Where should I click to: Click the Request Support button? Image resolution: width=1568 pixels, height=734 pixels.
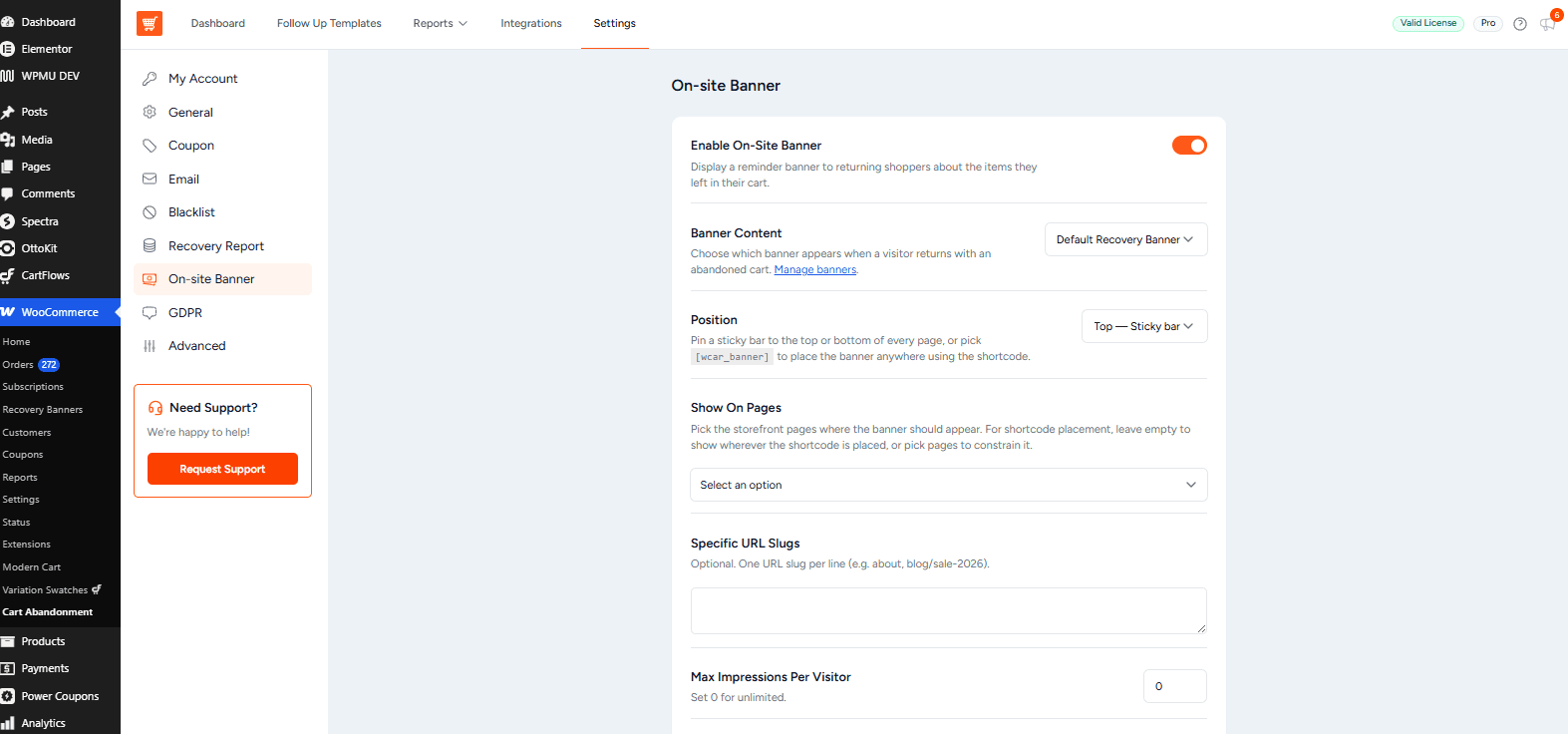click(222, 469)
